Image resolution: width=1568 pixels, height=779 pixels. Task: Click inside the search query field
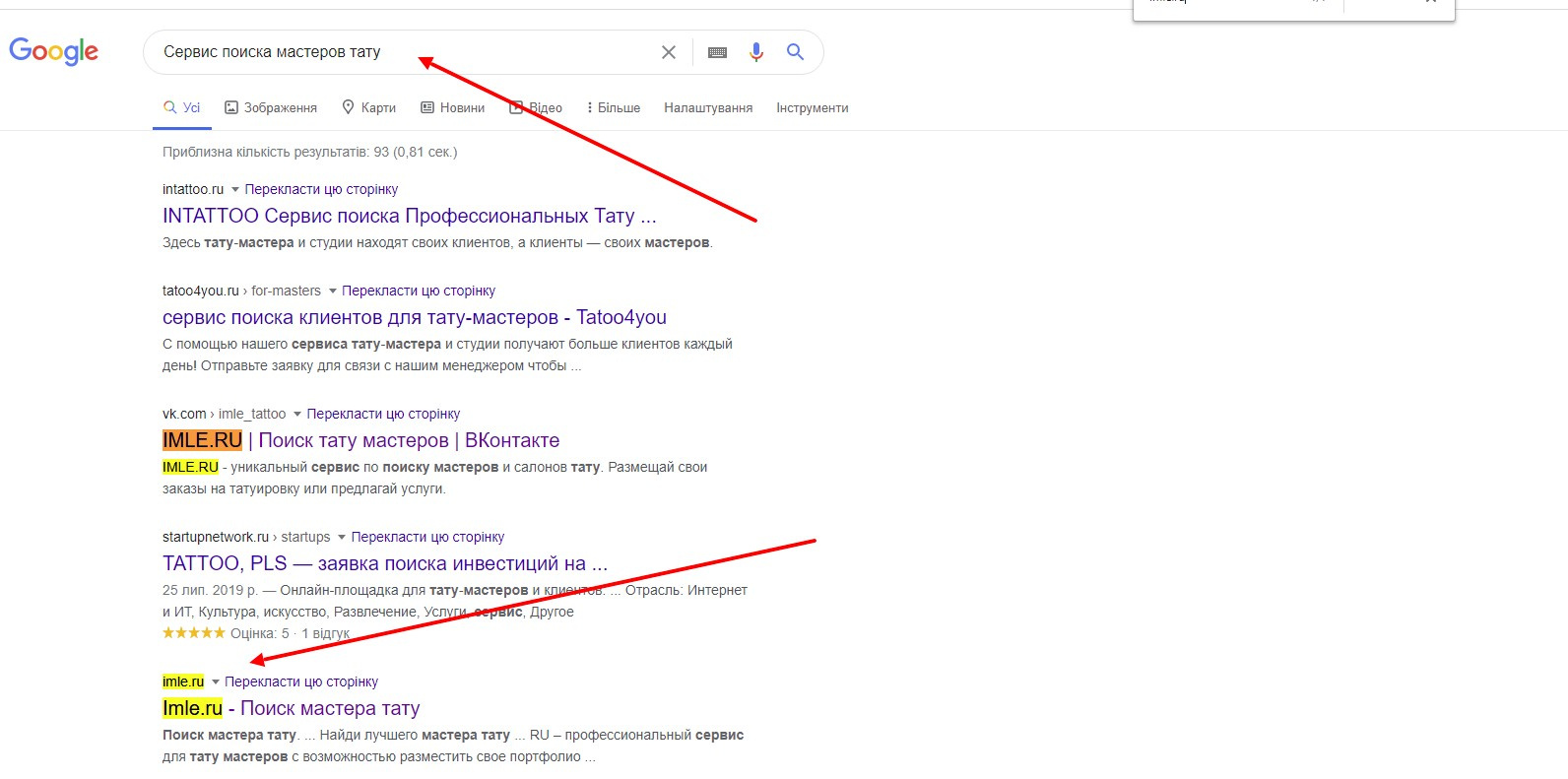[x=404, y=52]
